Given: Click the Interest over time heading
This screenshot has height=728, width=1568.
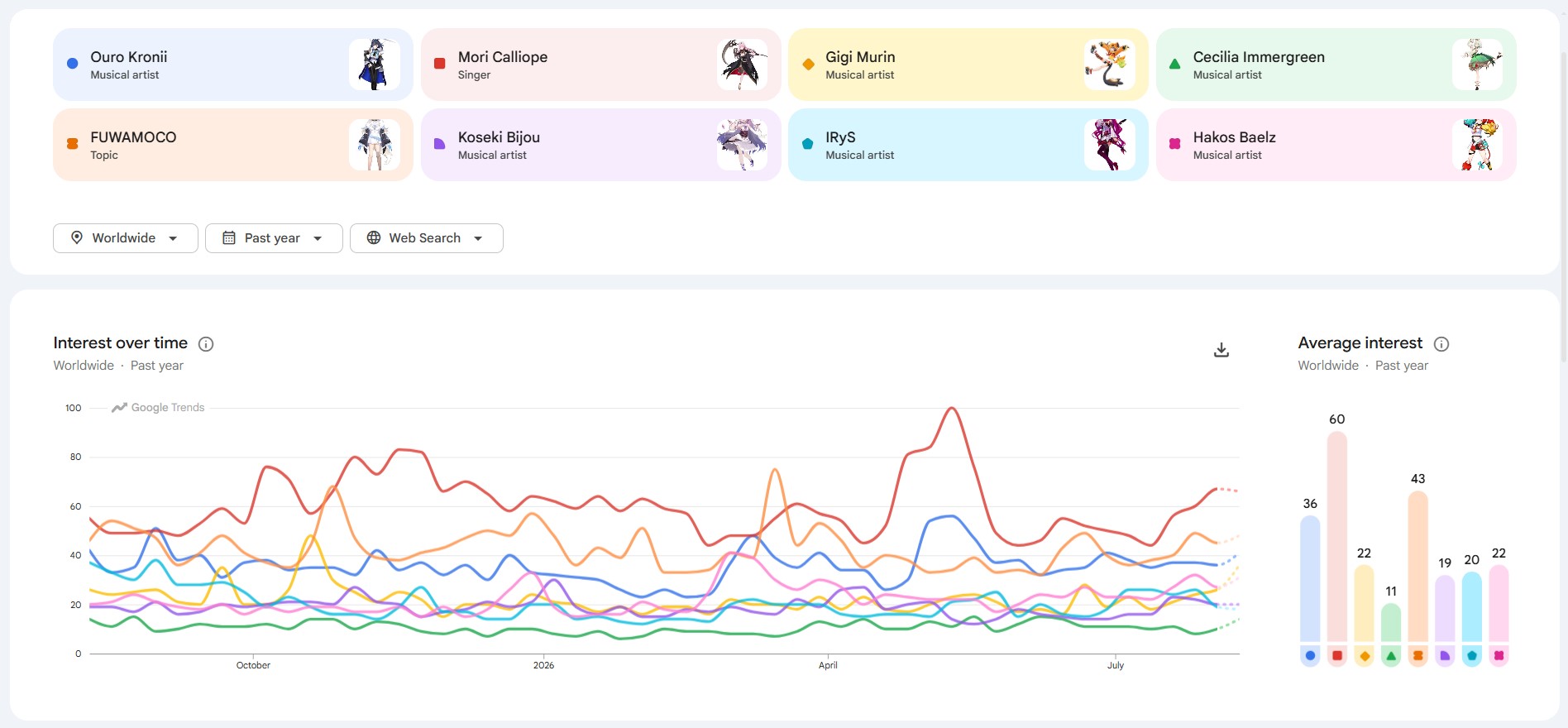Looking at the screenshot, I should pyautogui.click(x=121, y=343).
